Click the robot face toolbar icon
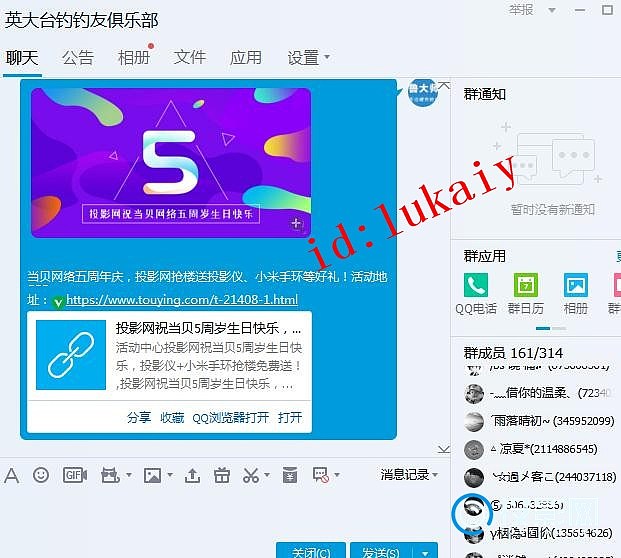This screenshot has width=621, height=558. point(110,475)
